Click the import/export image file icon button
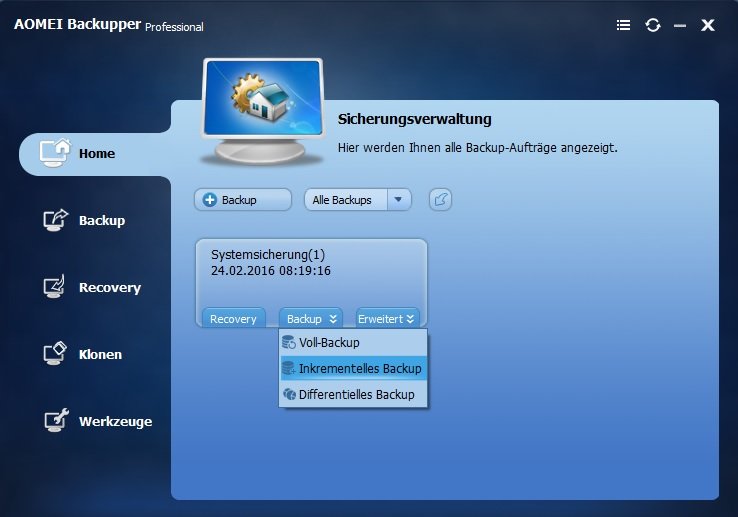 tap(441, 200)
